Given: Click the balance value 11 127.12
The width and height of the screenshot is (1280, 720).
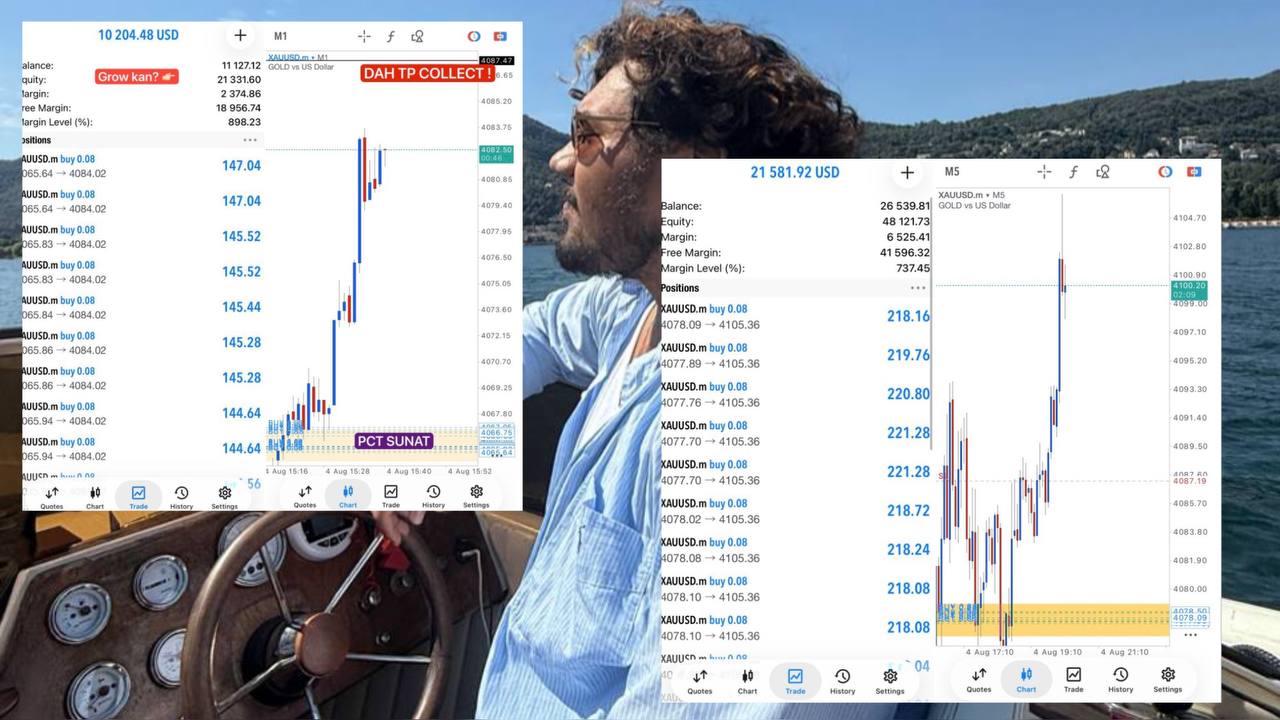Looking at the screenshot, I should pyautogui.click(x=241, y=66).
